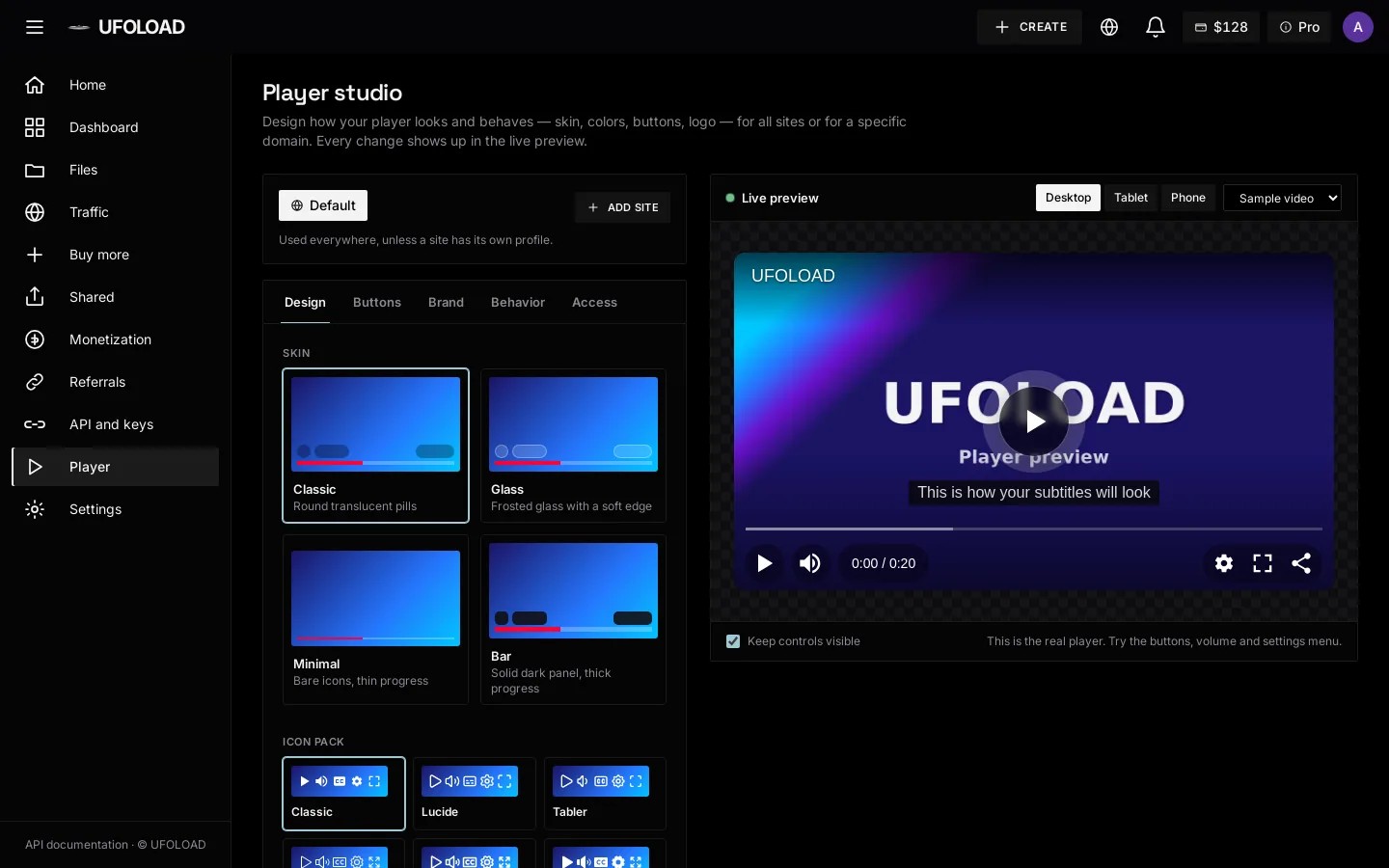Switch to the Access tab
The height and width of the screenshot is (868, 1389).
(594, 302)
